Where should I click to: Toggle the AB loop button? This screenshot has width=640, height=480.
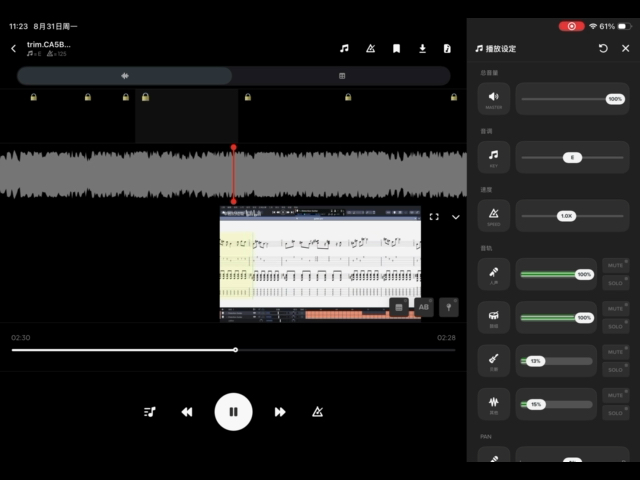point(424,307)
